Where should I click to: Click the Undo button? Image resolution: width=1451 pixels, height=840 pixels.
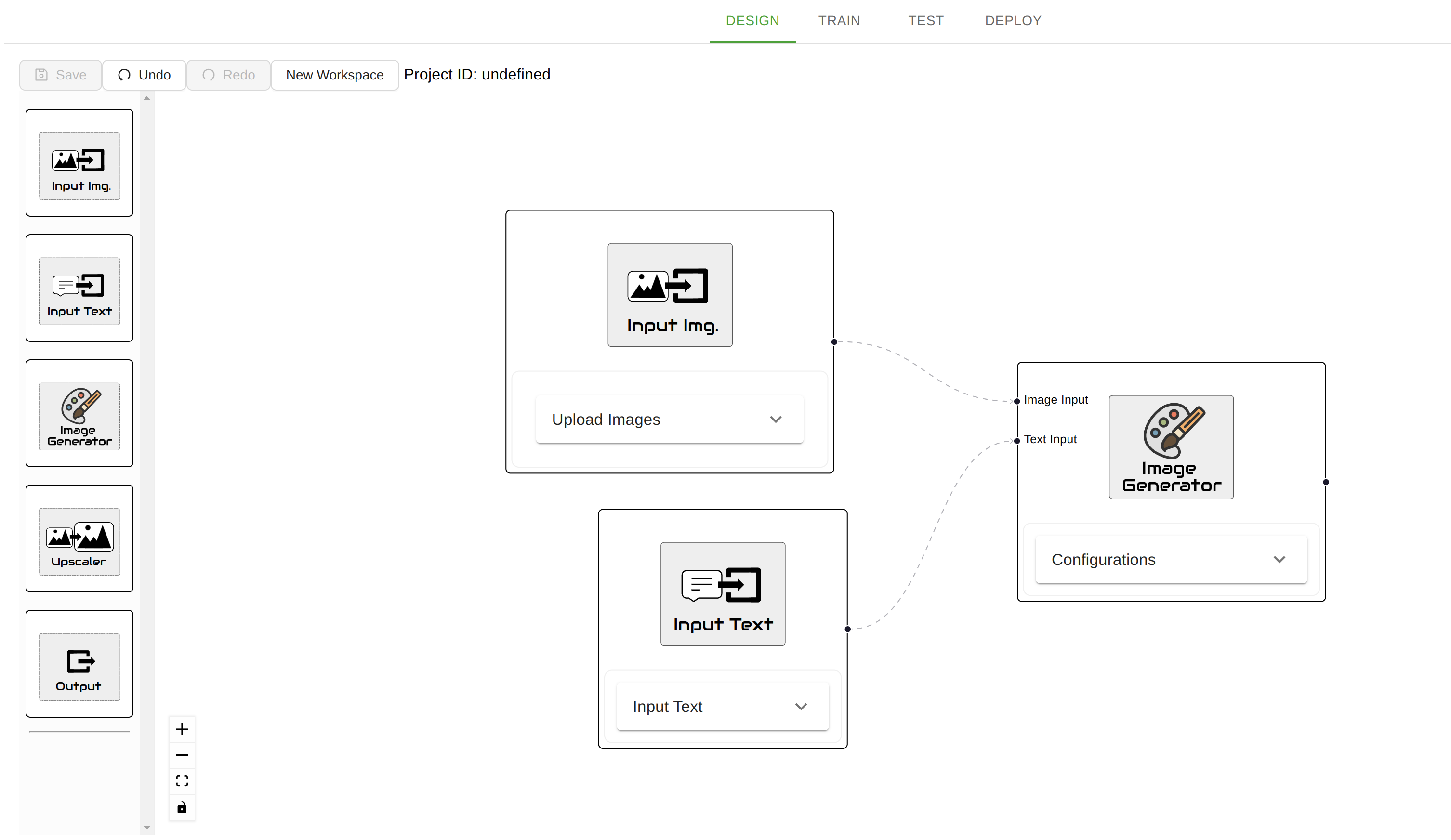(144, 75)
